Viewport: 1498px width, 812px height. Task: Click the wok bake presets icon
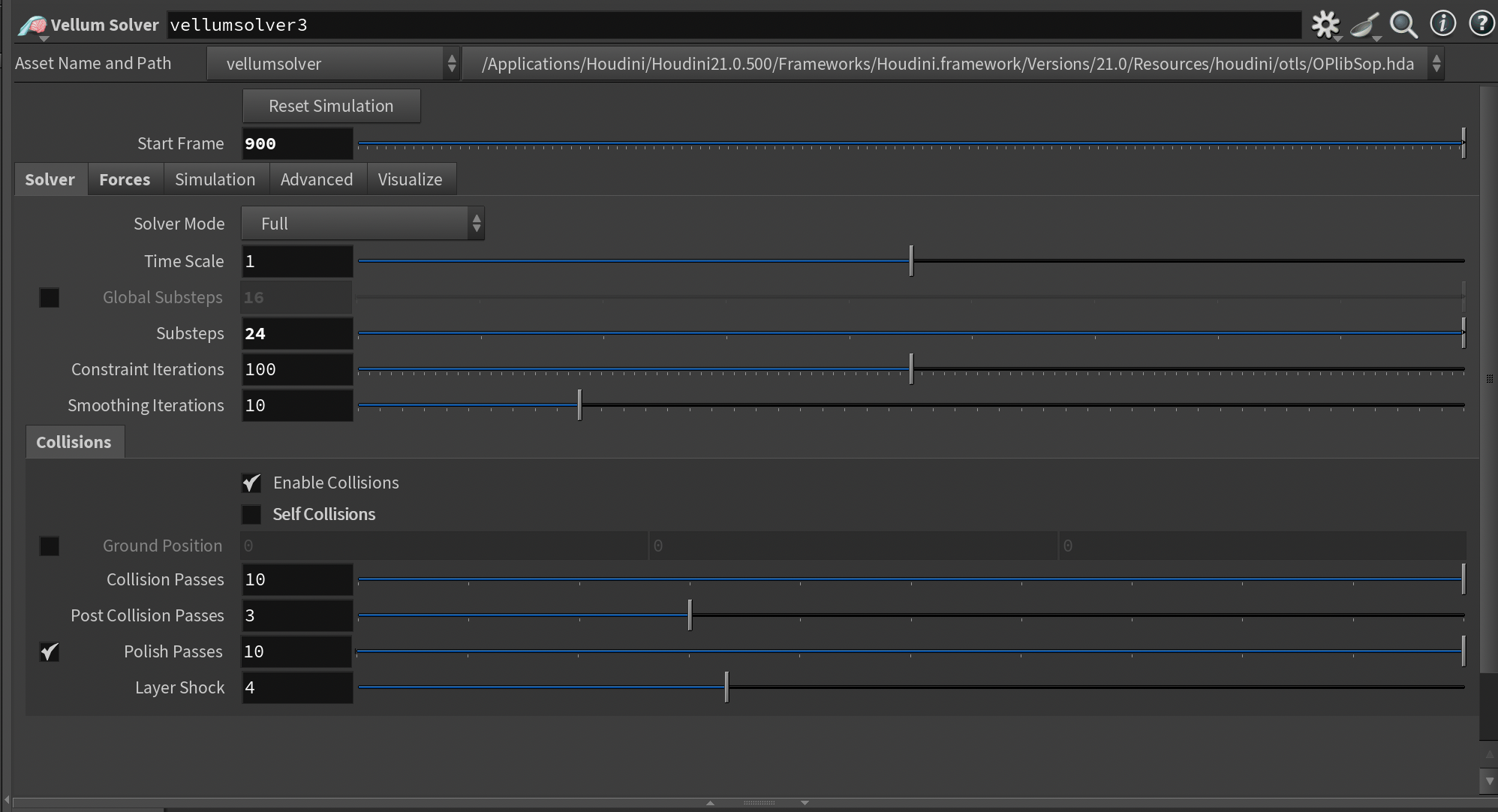click(x=1364, y=25)
